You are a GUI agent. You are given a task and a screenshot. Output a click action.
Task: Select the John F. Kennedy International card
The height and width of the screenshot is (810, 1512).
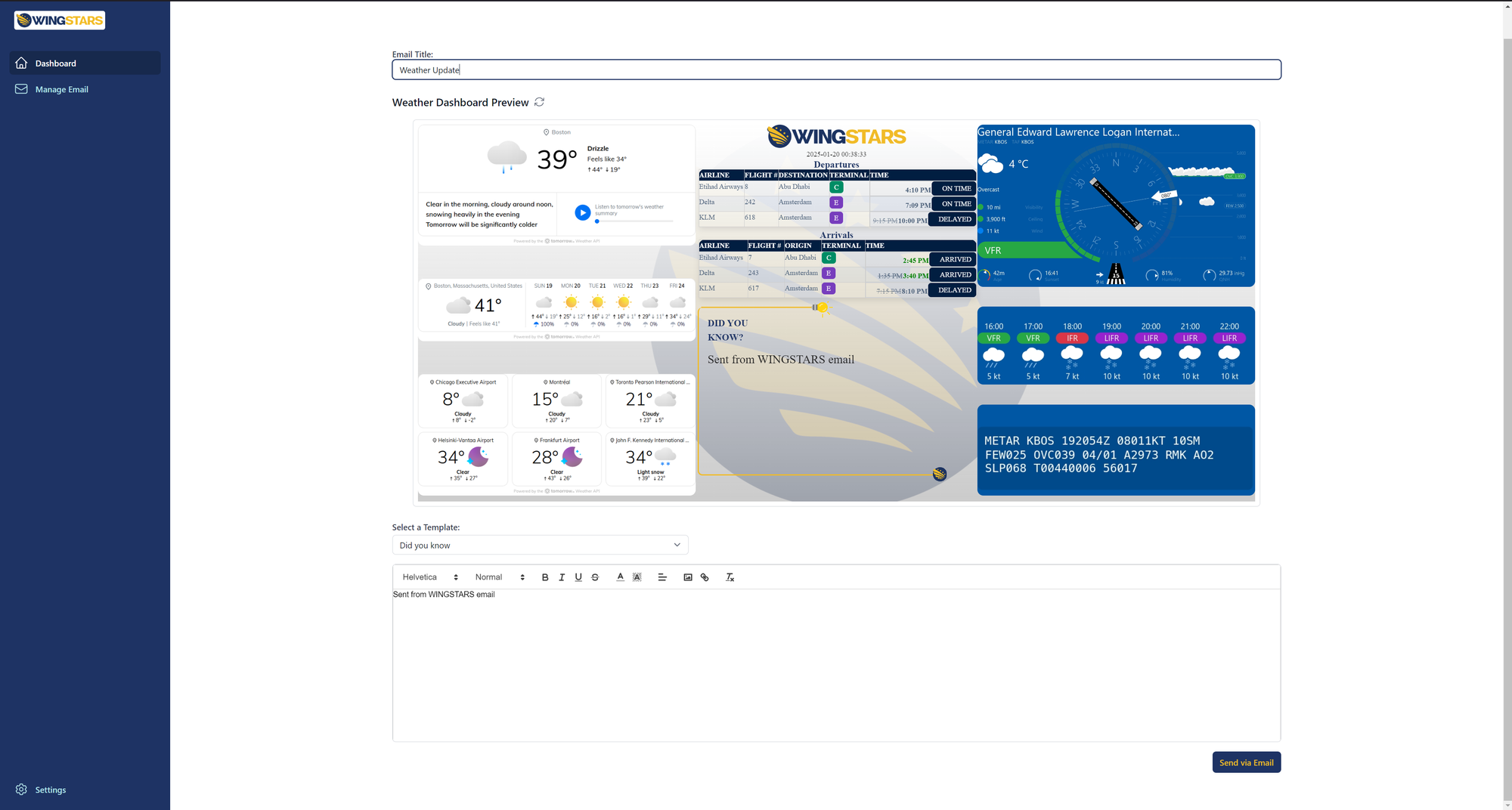[x=650, y=459]
